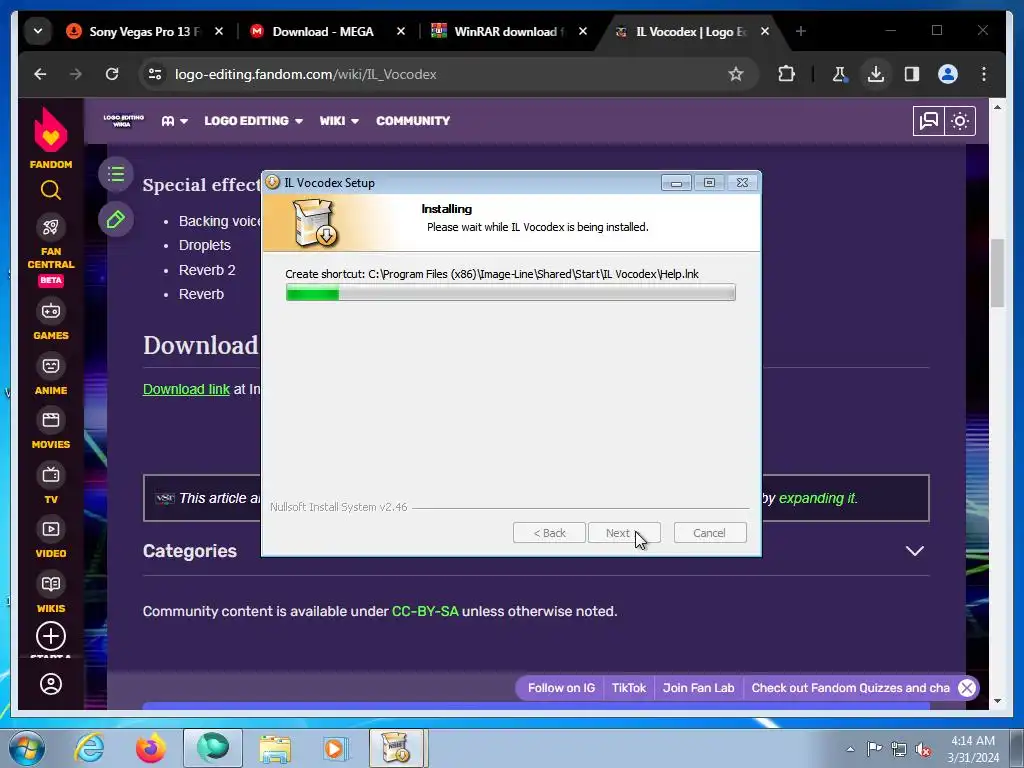The height and width of the screenshot is (768, 1024).
Task: Close the Sony Vegas Pro 13 tab
Action: point(219,31)
